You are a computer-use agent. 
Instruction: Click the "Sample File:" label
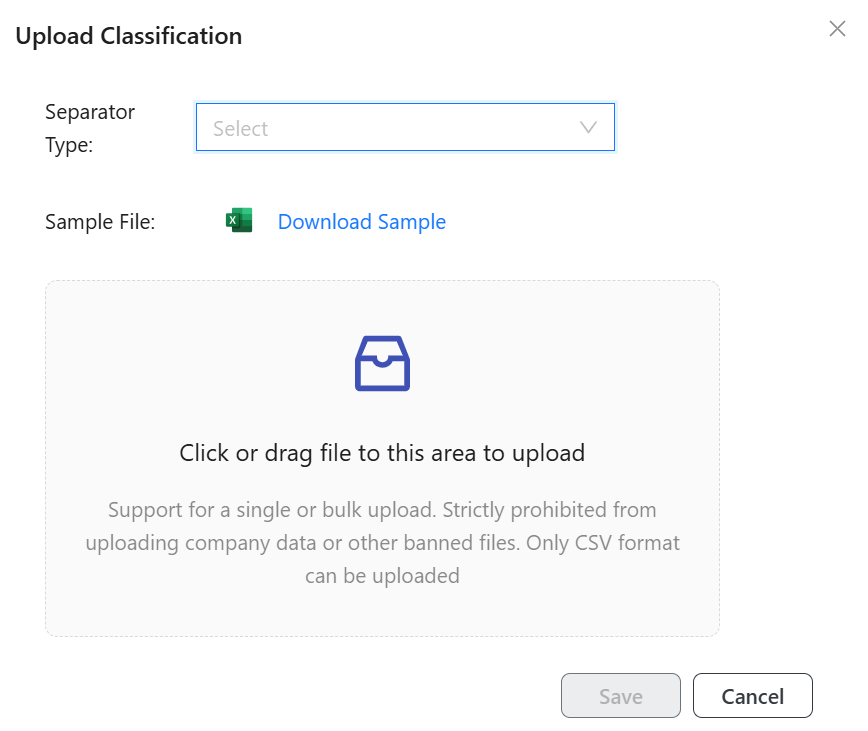[100, 222]
